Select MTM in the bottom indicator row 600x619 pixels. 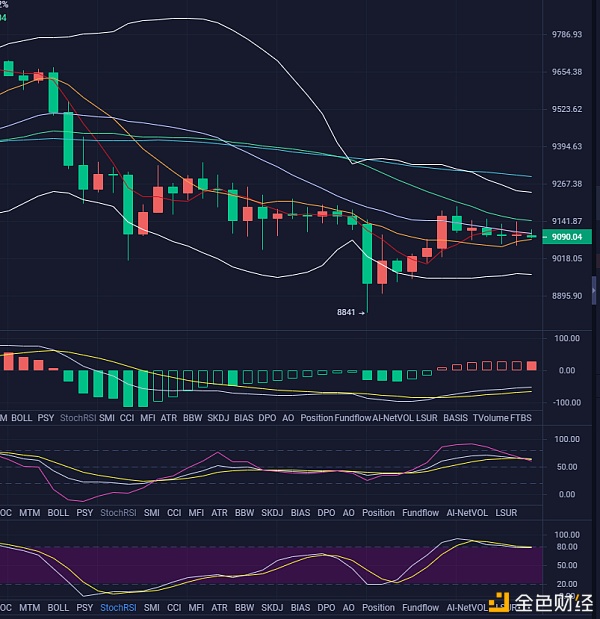pos(30,608)
